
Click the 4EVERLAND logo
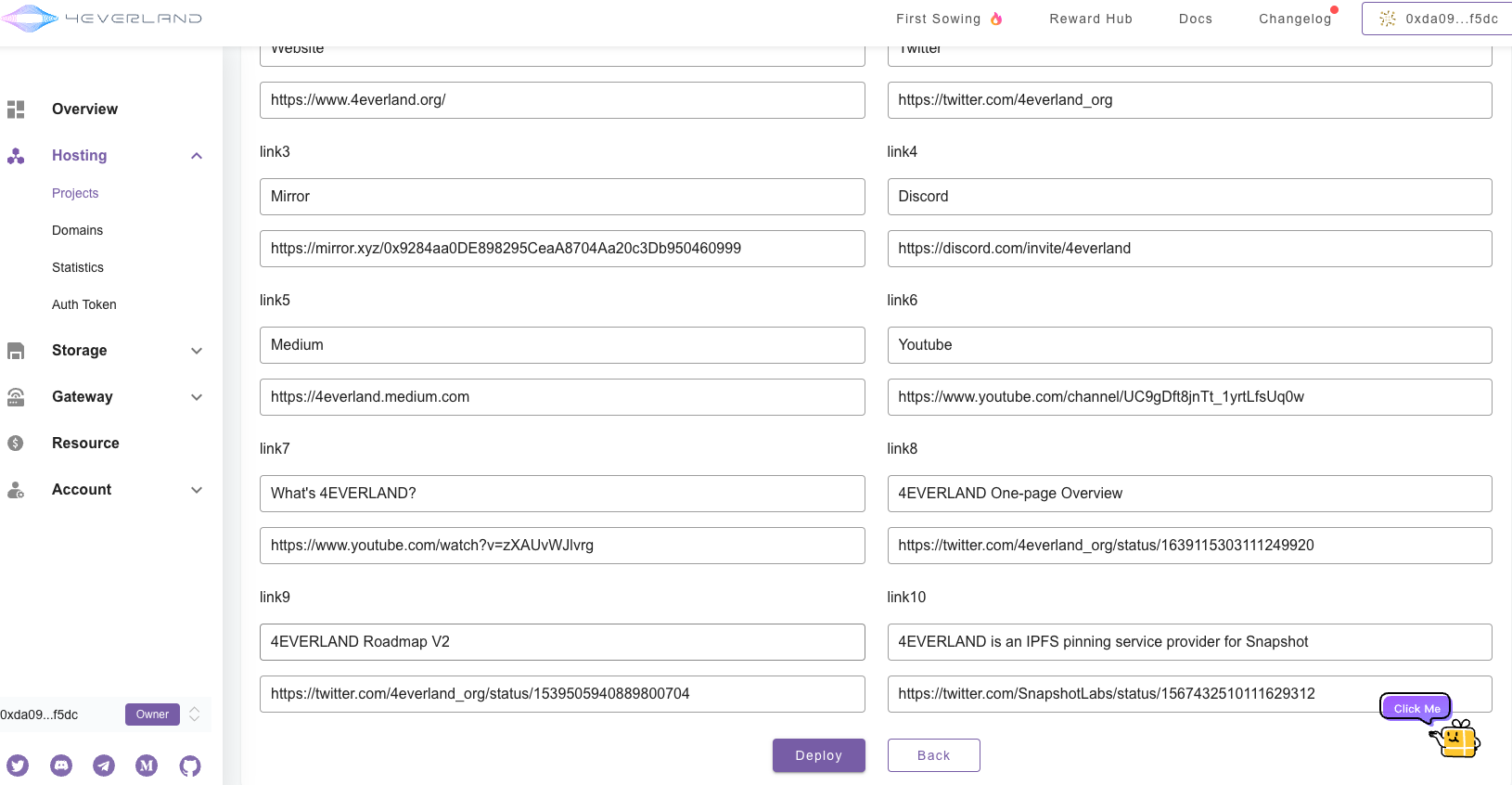[101, 19]
